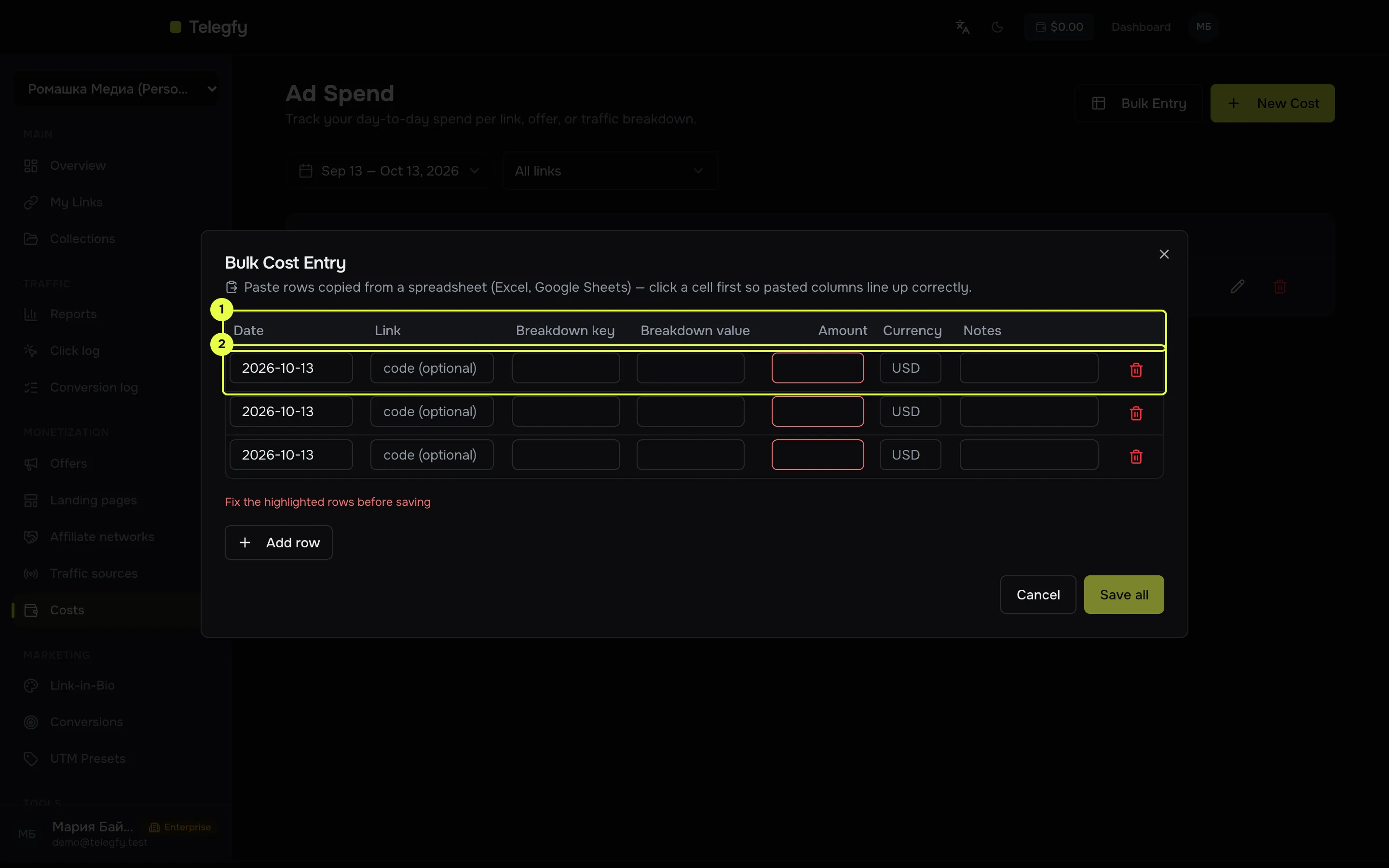
Task: Expand the All links filter dropdown
Action: [610, 171]
